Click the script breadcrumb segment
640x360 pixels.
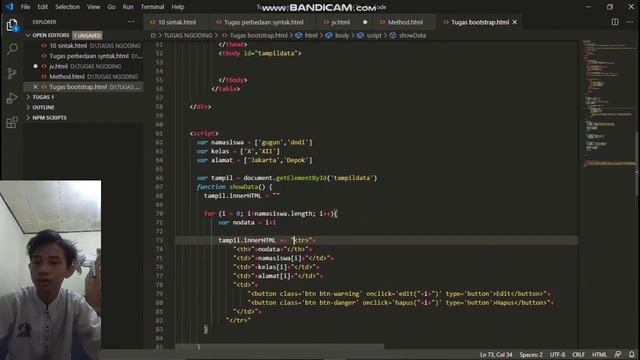[x=373, y=36]
